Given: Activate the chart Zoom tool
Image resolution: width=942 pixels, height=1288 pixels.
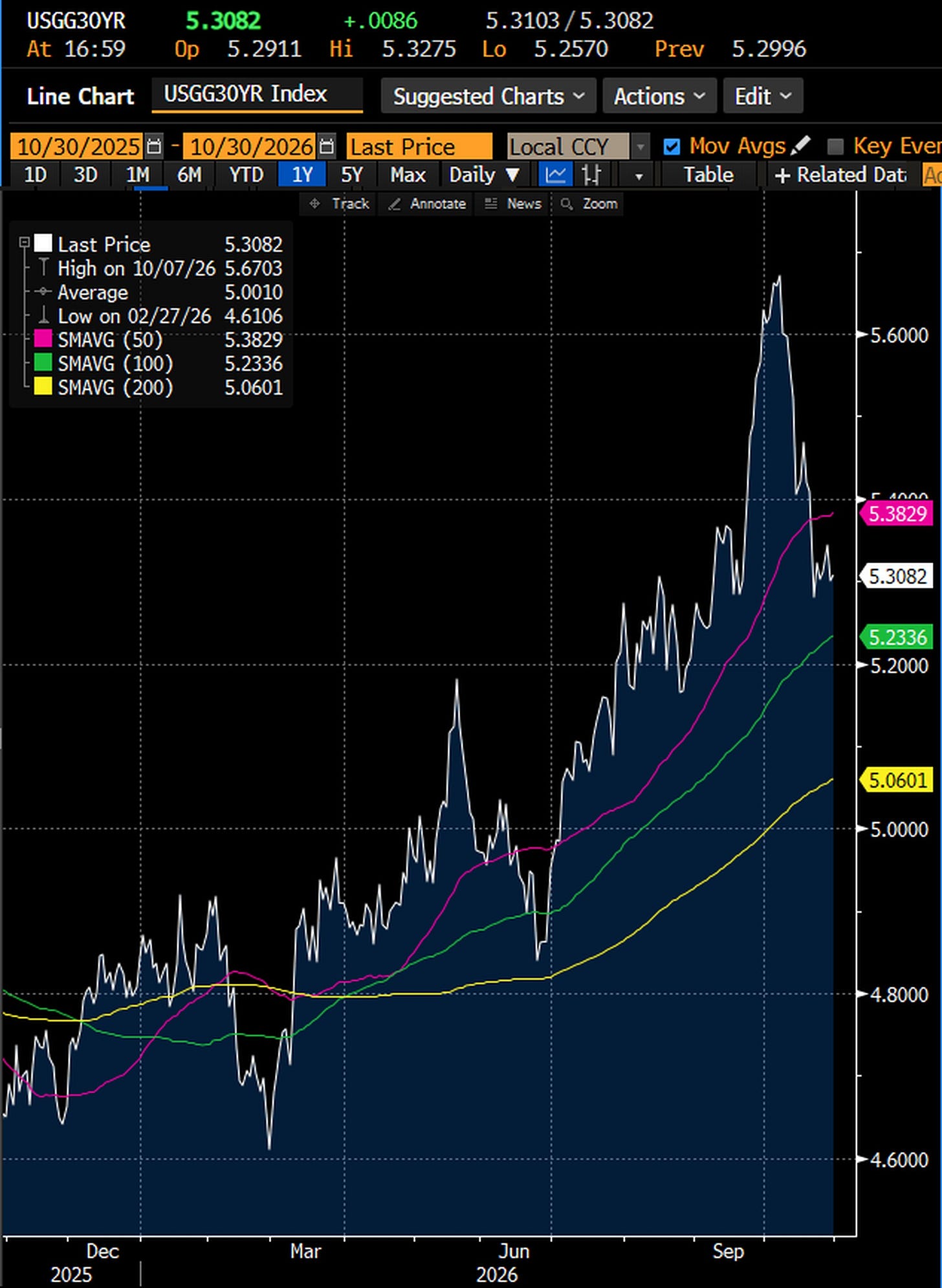Looking at the screenshot, I should coord(589,204).
